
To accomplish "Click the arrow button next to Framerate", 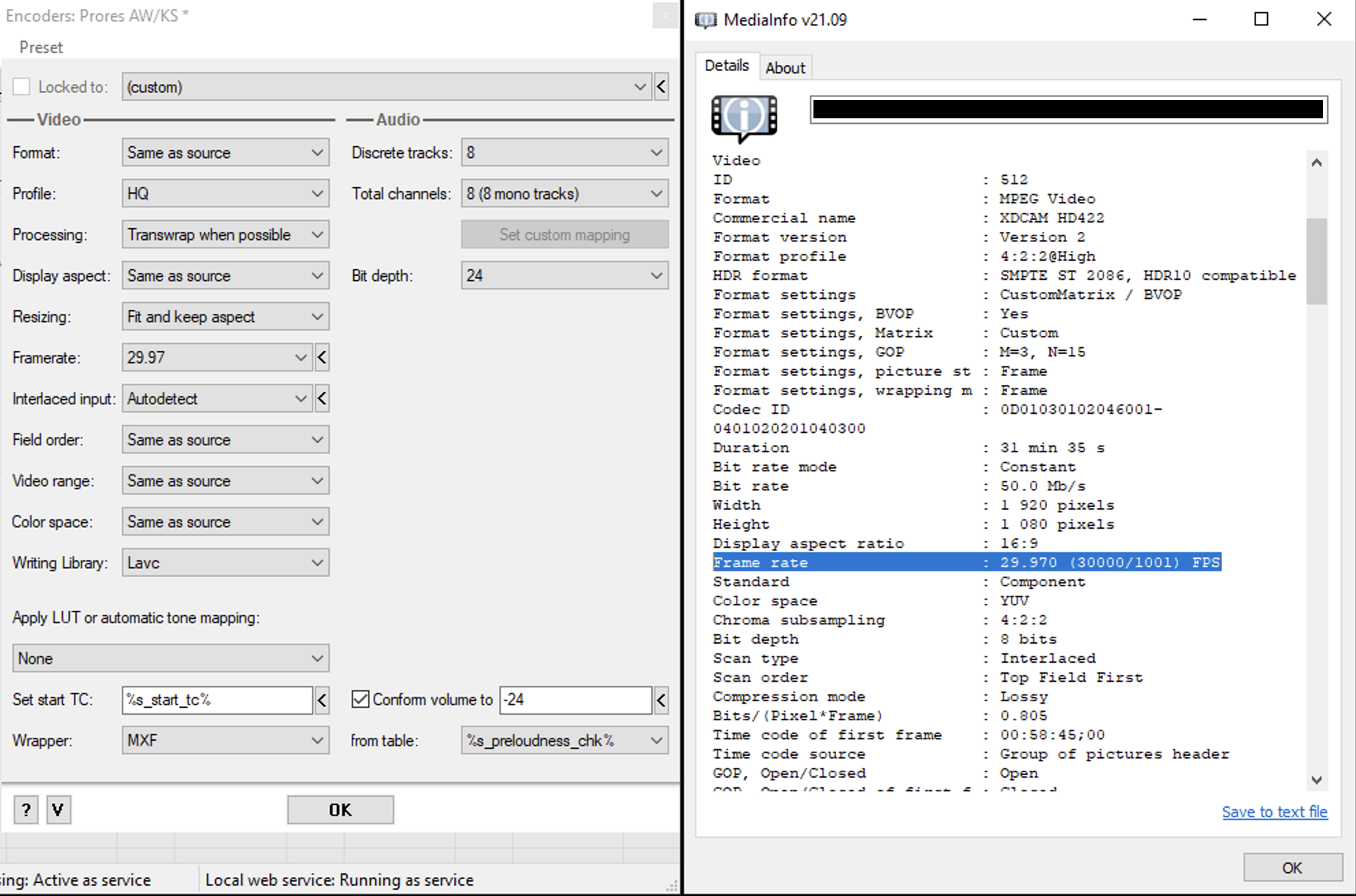I will click(x=322, y=358).
